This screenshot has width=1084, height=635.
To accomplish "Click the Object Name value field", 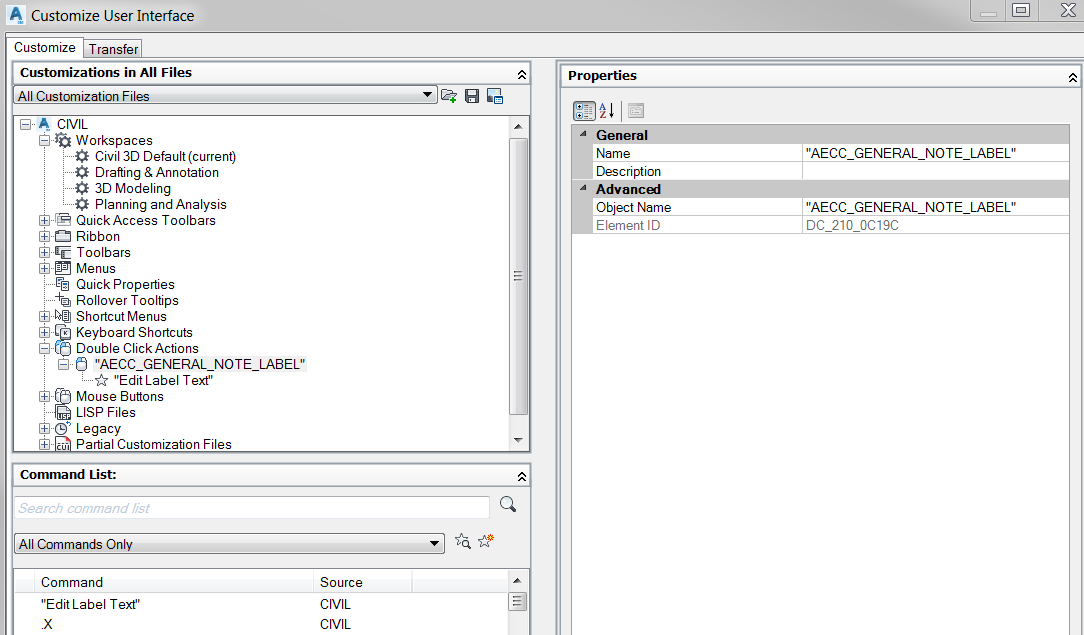I will coord(935,207).
